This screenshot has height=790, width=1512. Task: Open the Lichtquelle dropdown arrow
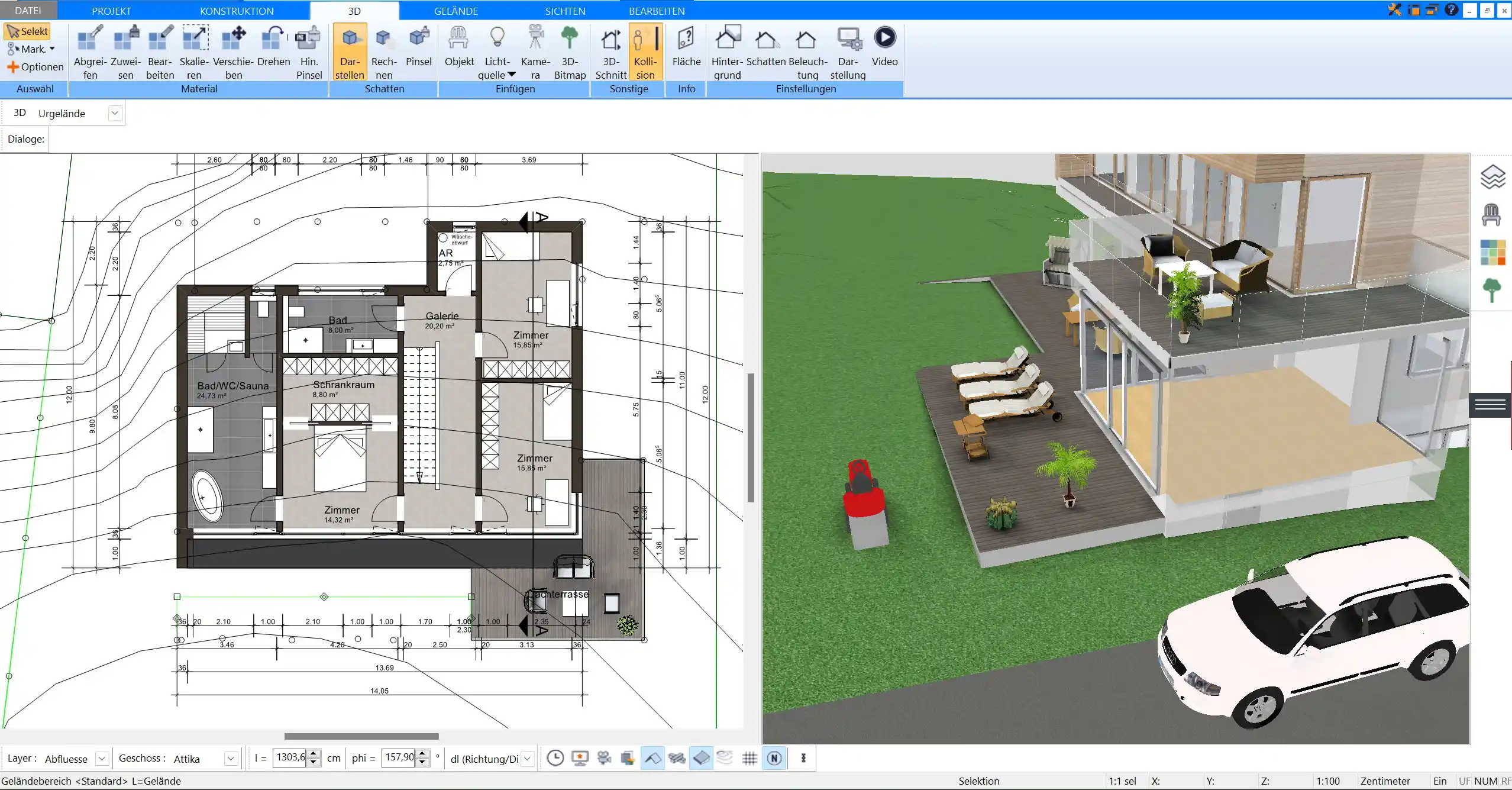512,75
